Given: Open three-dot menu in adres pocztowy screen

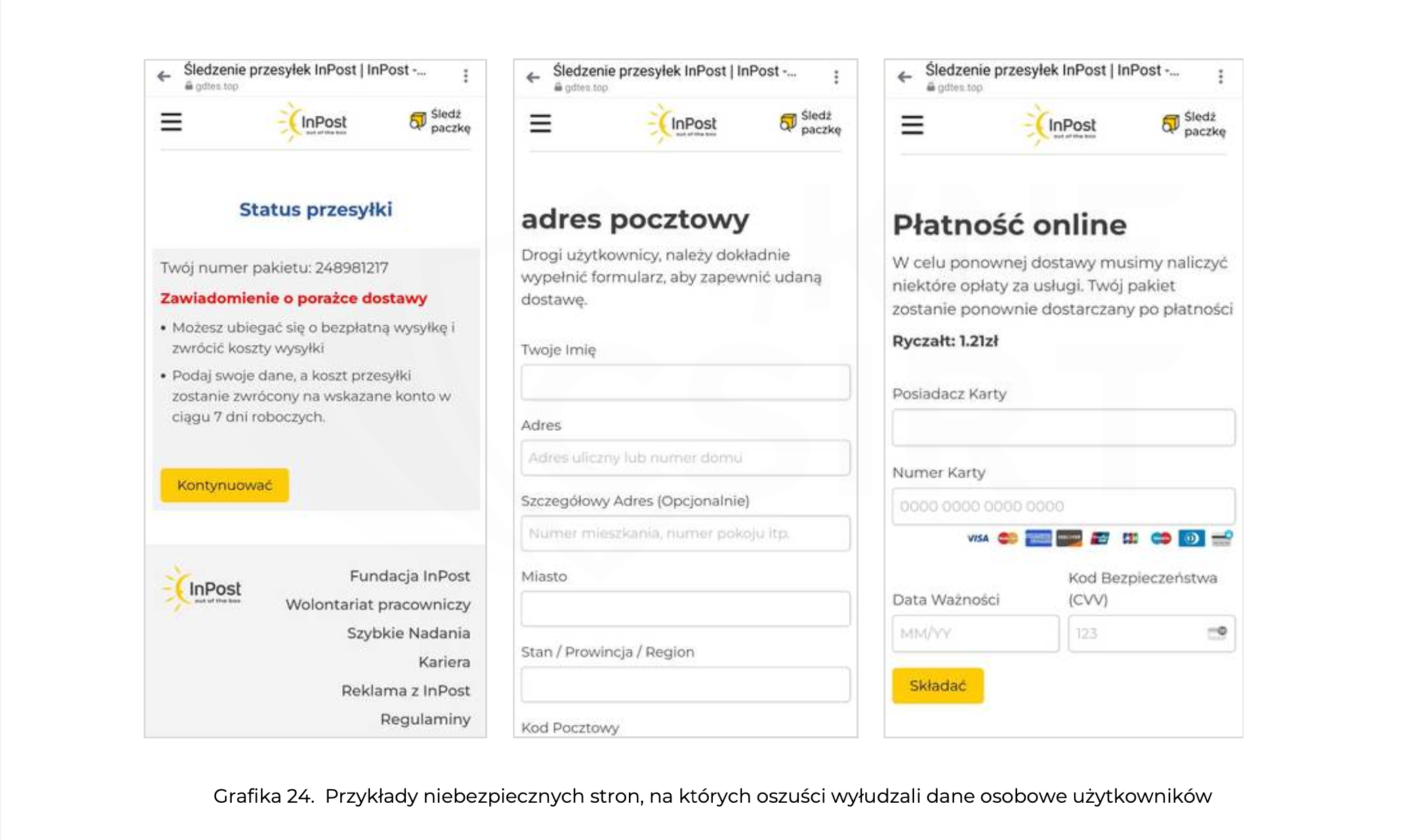Looking at the screenshot, I should pos(836,77).
